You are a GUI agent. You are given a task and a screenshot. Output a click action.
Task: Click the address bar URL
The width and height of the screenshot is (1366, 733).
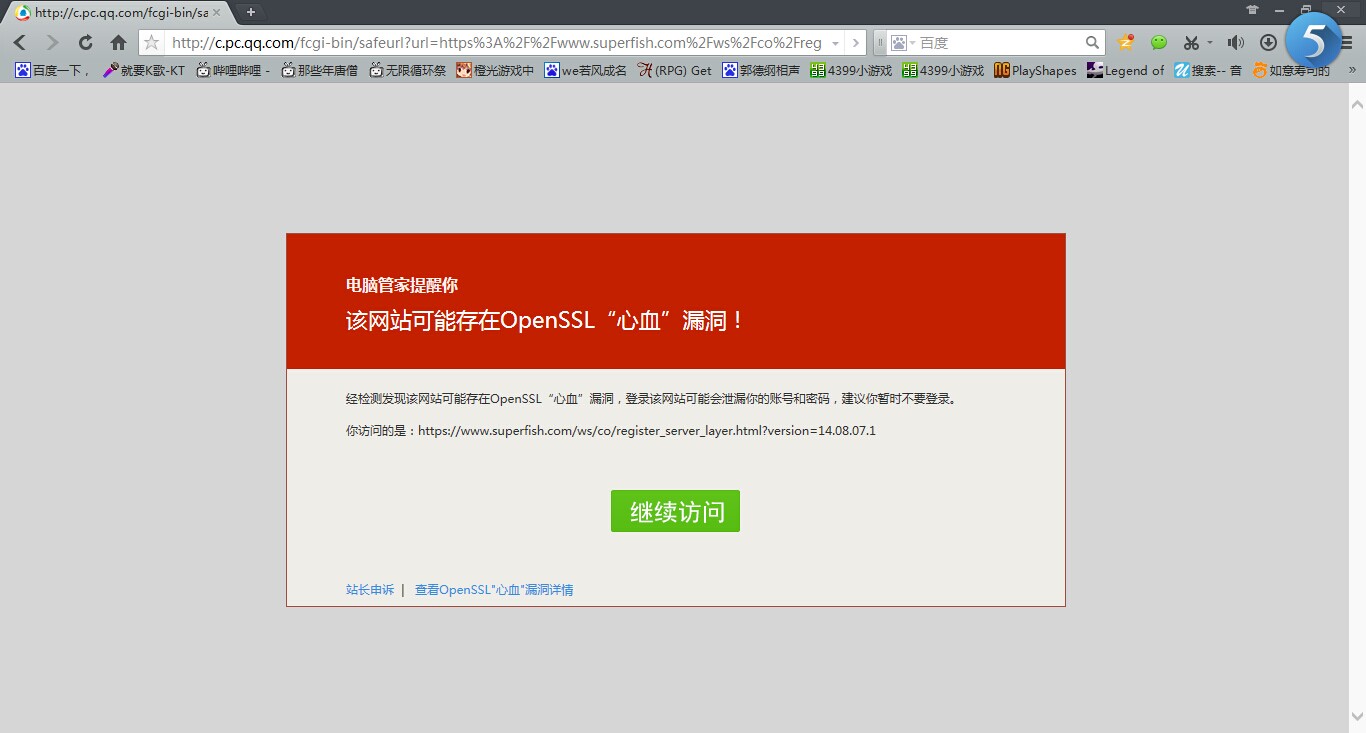coord(496,43)
